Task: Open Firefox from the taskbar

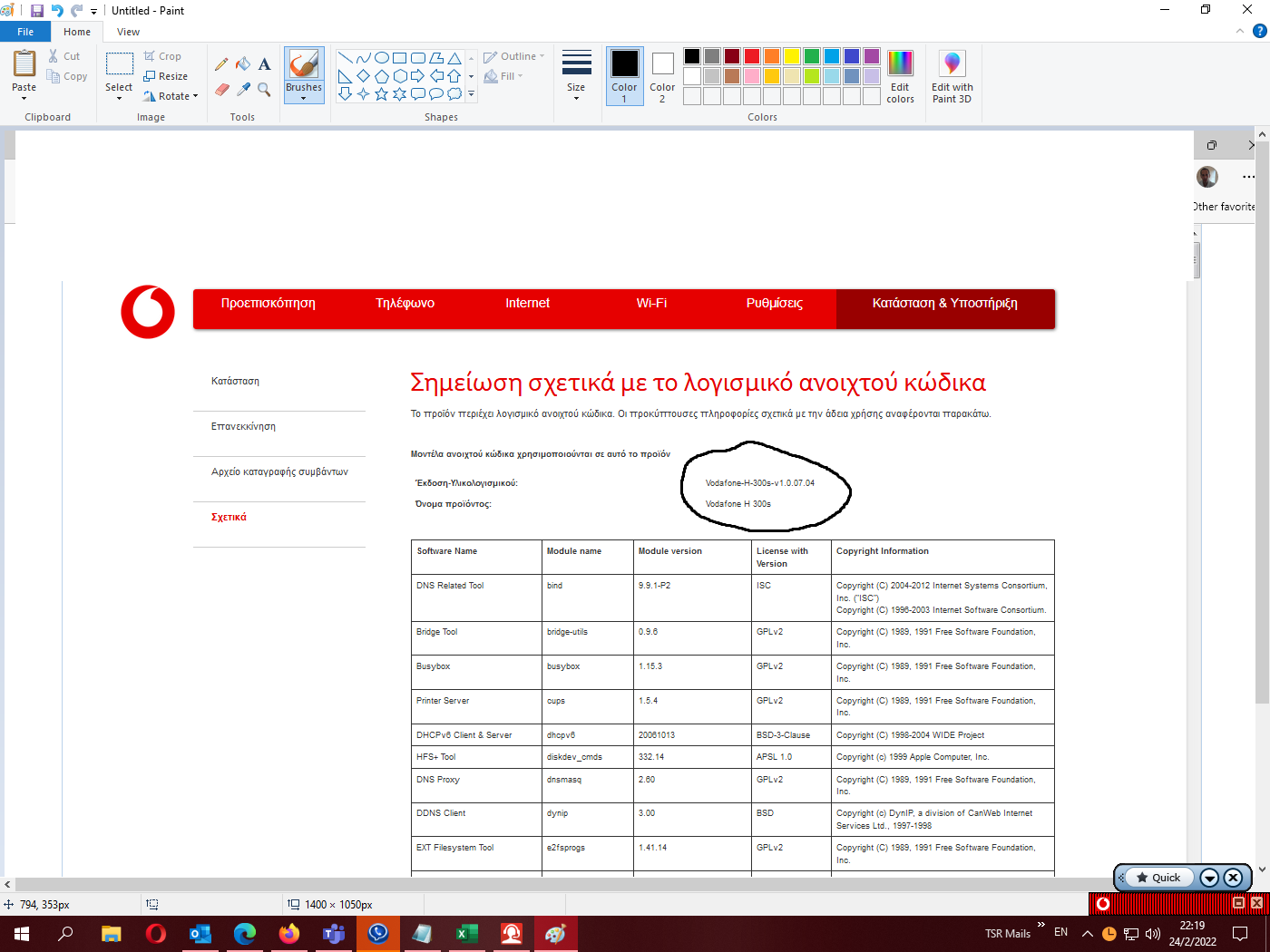Action: (x=289, y=933)
